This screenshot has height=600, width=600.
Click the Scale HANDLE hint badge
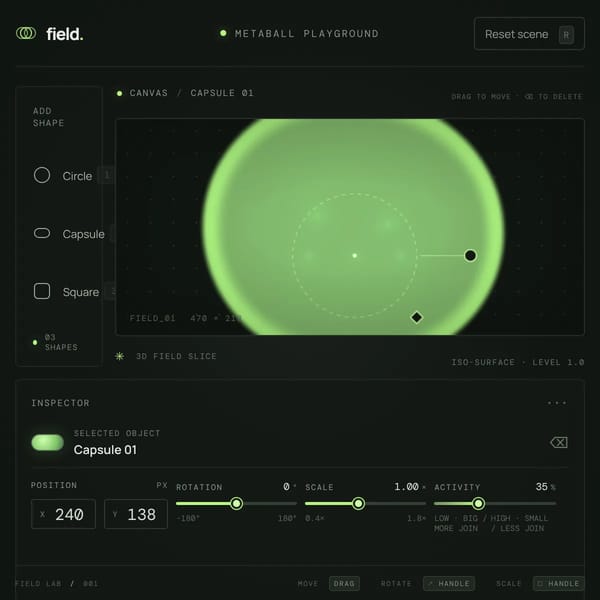pos(558,584)
